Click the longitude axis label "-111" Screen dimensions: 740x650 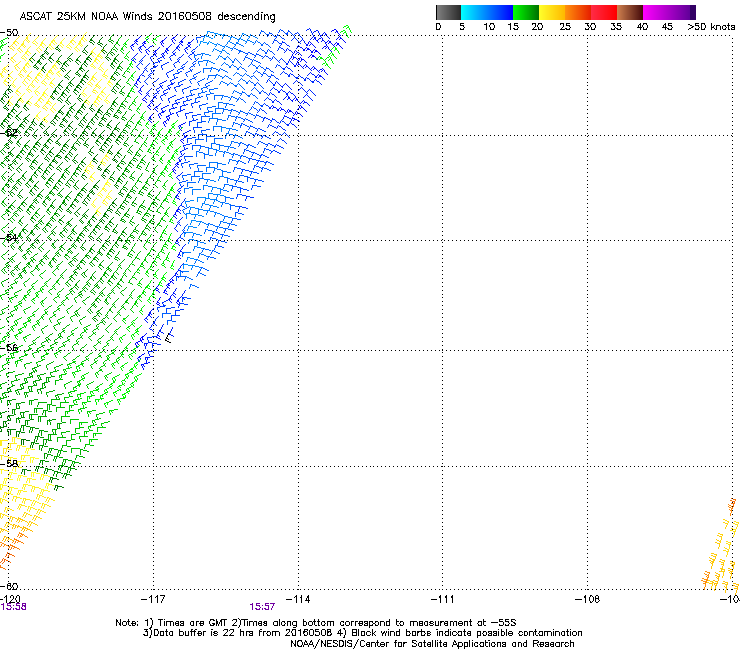coord(443,599)
